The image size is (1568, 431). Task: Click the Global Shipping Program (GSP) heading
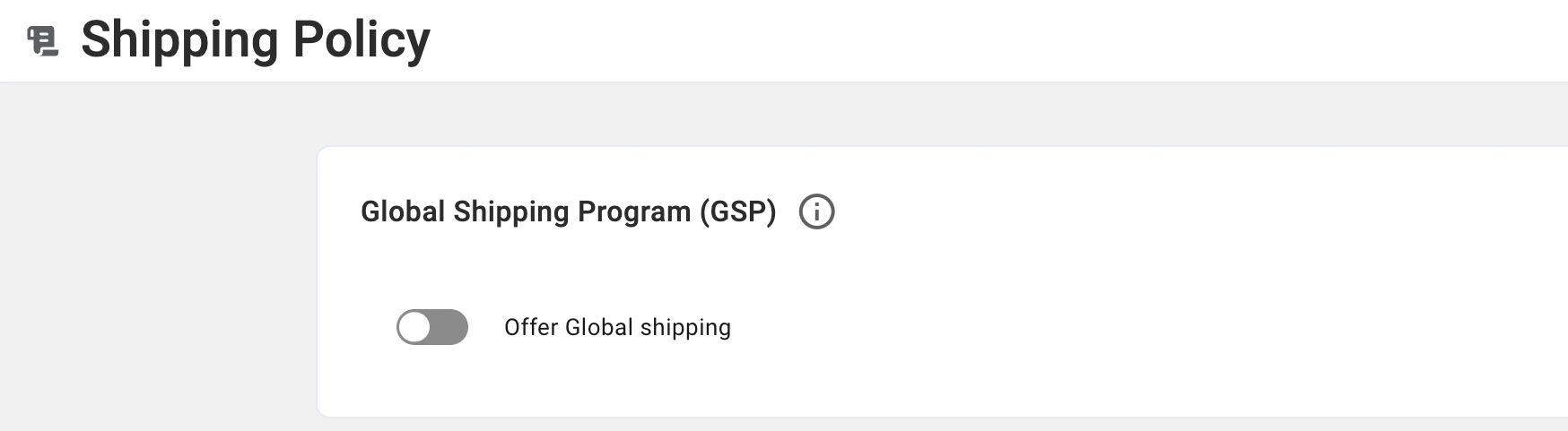568,211
